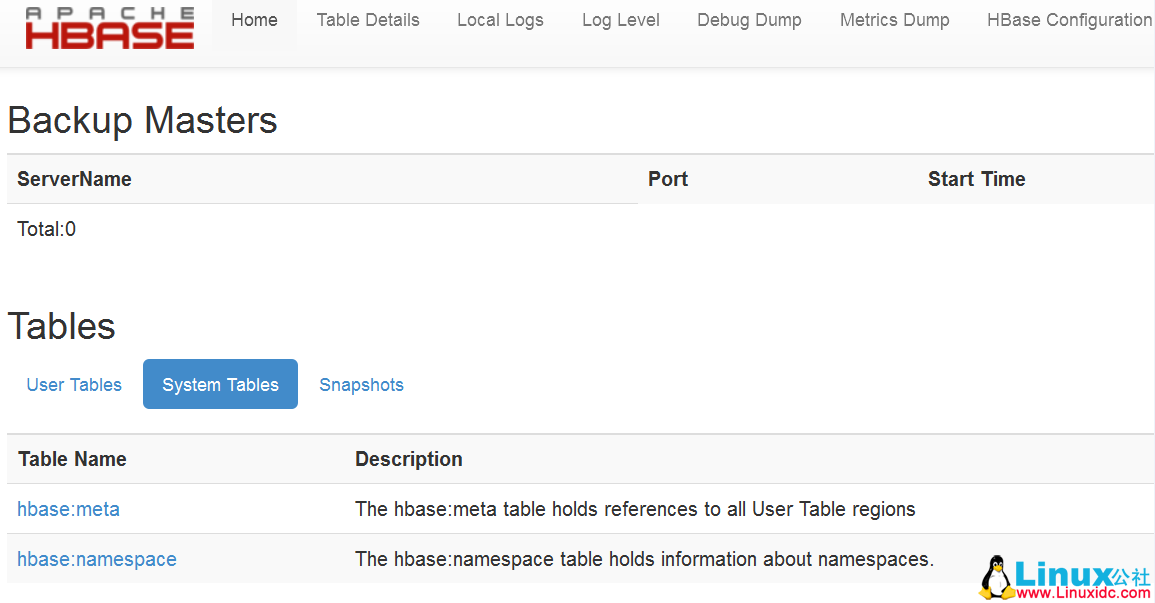Screen dimensions: 1155x603
Task: Open HBase Configuration from the navbar
Action: (1069, 19)
